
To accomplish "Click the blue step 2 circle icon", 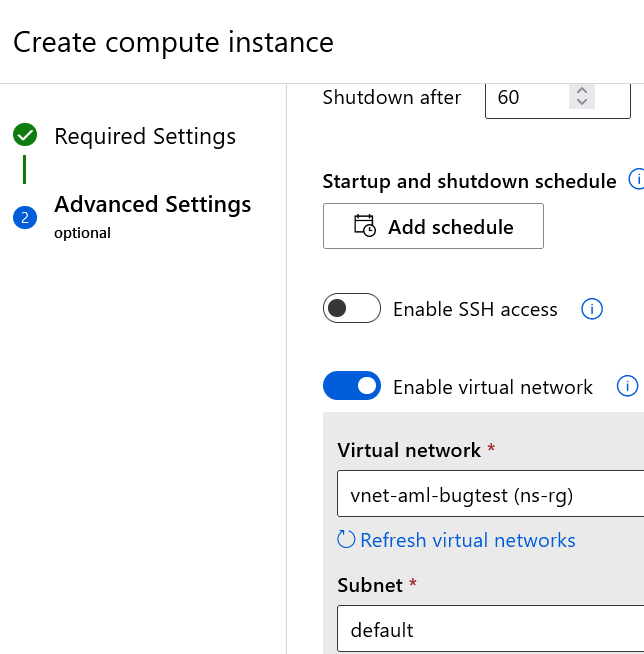I will [25, 217].
